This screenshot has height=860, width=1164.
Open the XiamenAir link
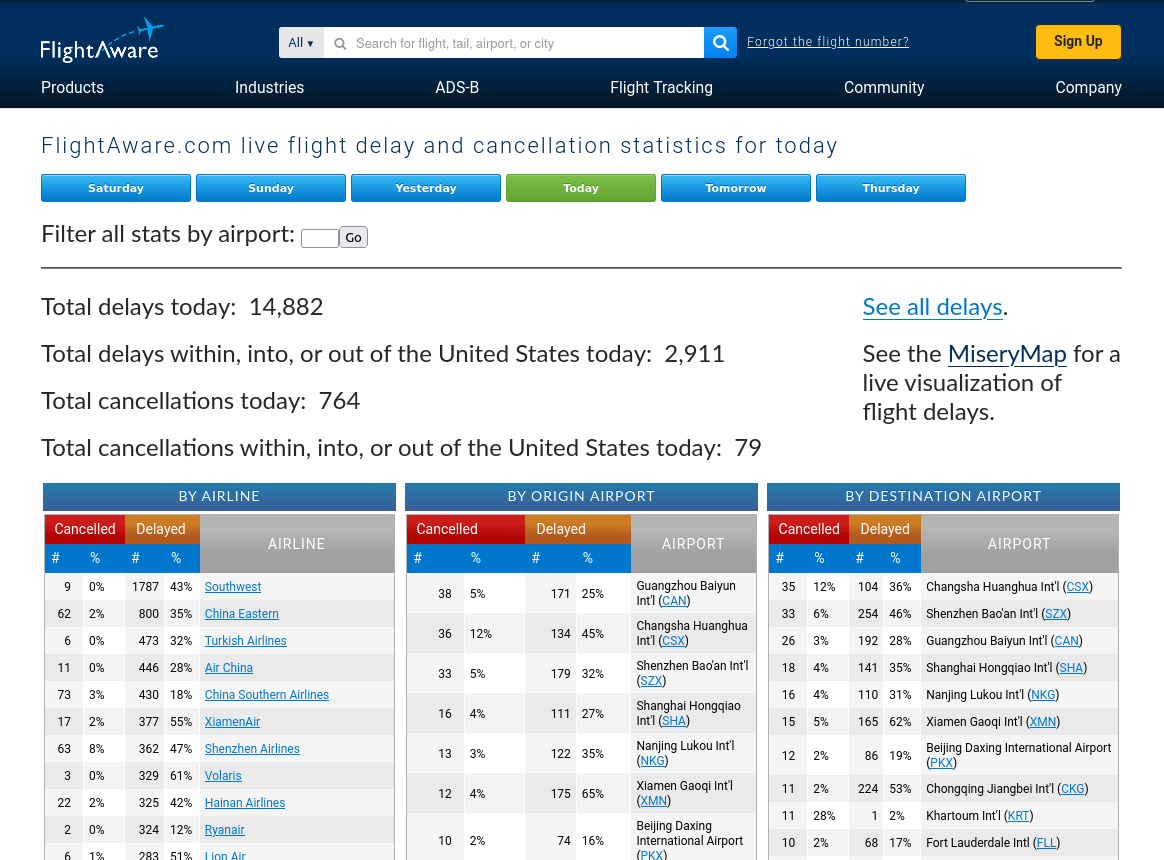[232, 722]
